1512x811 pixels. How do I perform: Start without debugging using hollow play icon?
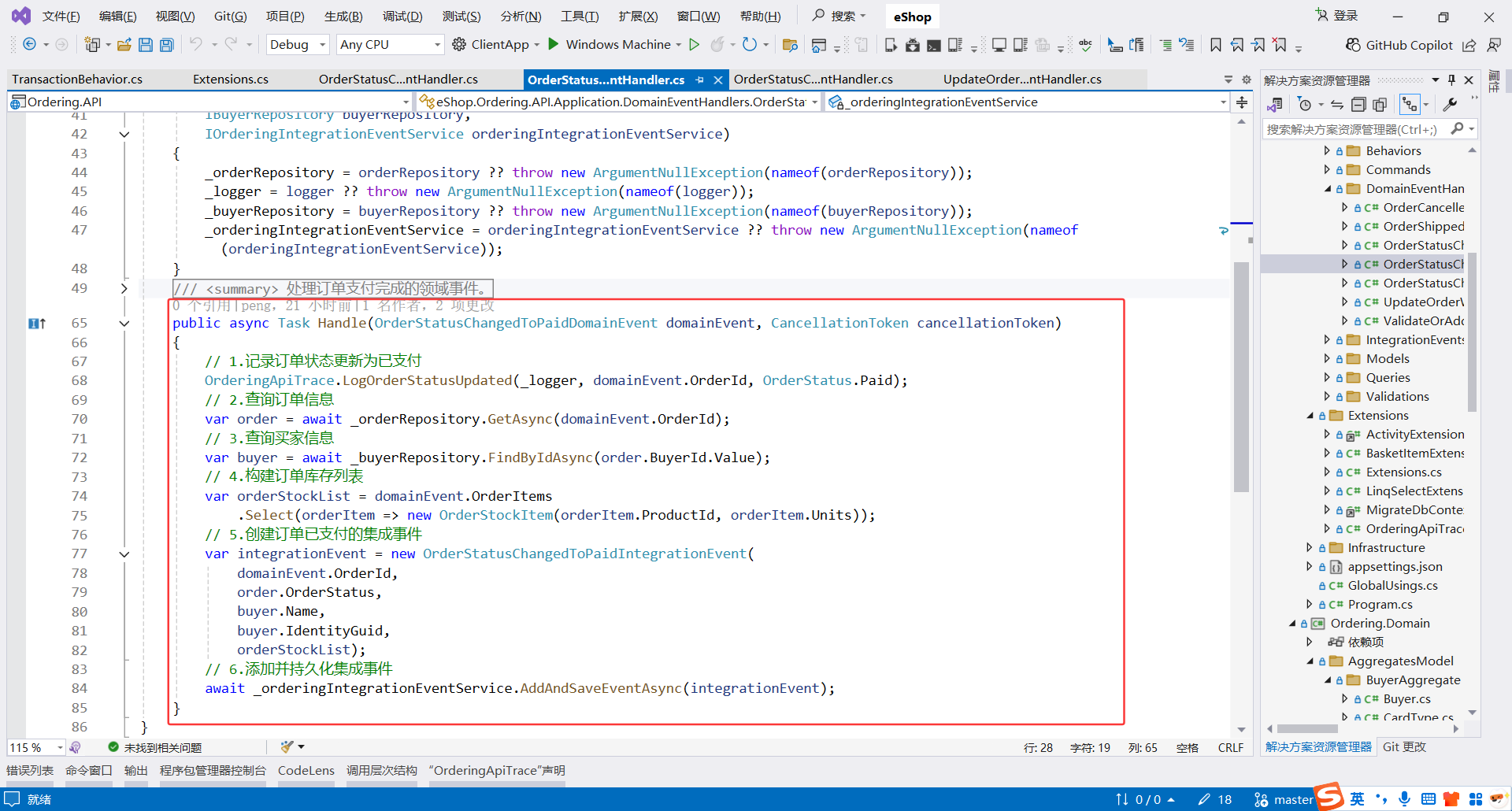coord(695,45)
